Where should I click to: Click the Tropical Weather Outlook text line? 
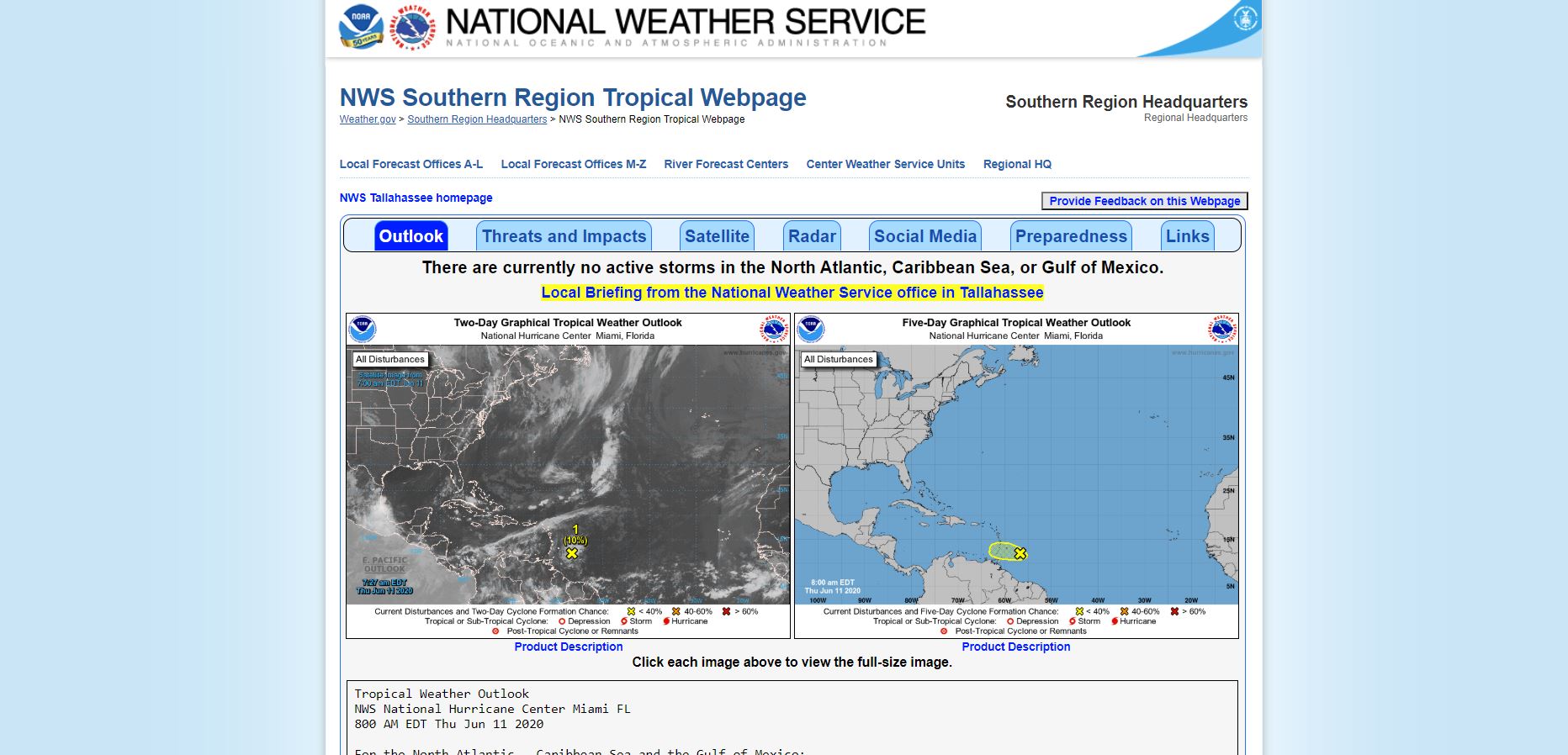pyautogui.click(x=442, y=694)
